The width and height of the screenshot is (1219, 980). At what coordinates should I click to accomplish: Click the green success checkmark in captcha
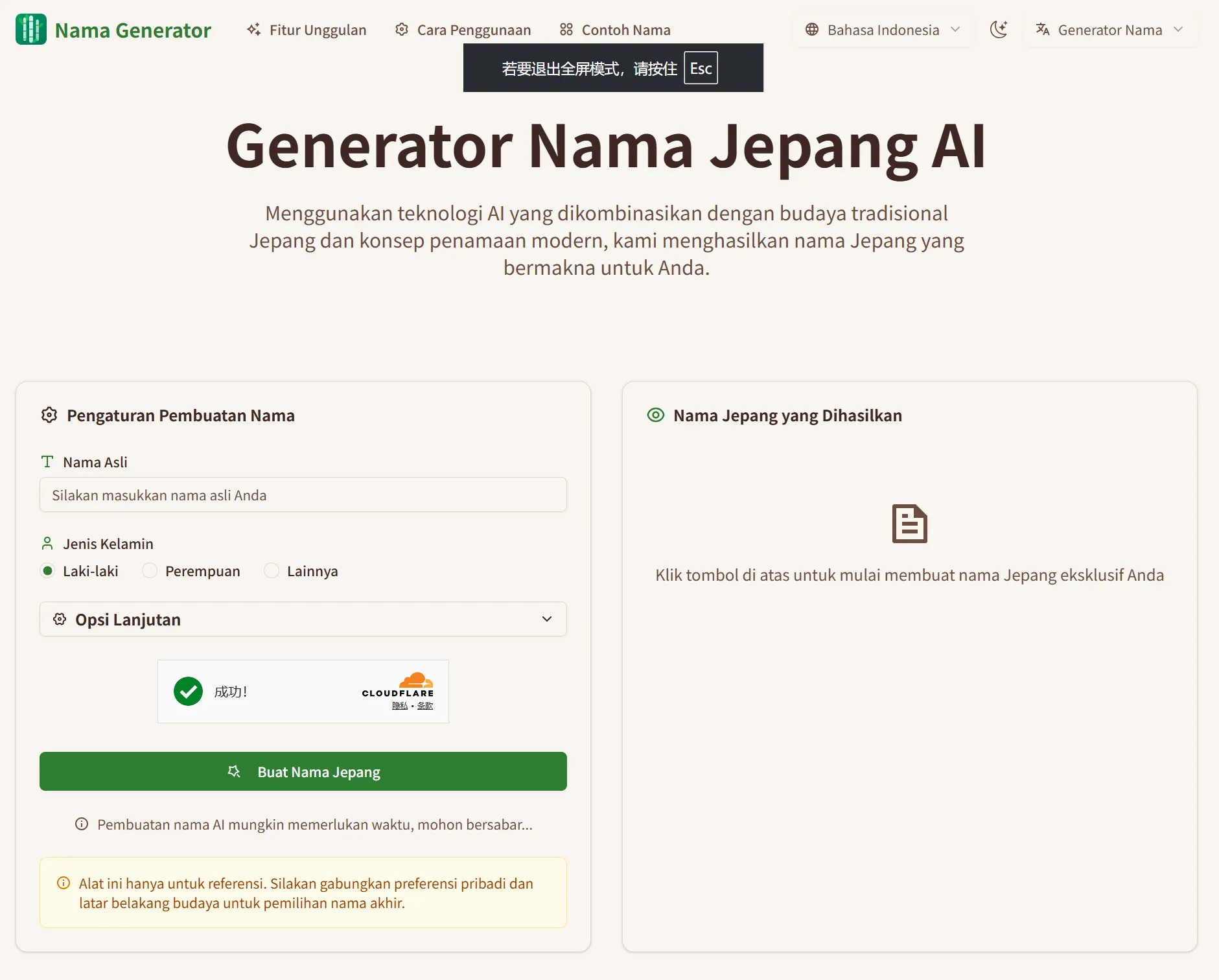click(x=188, y=692)
